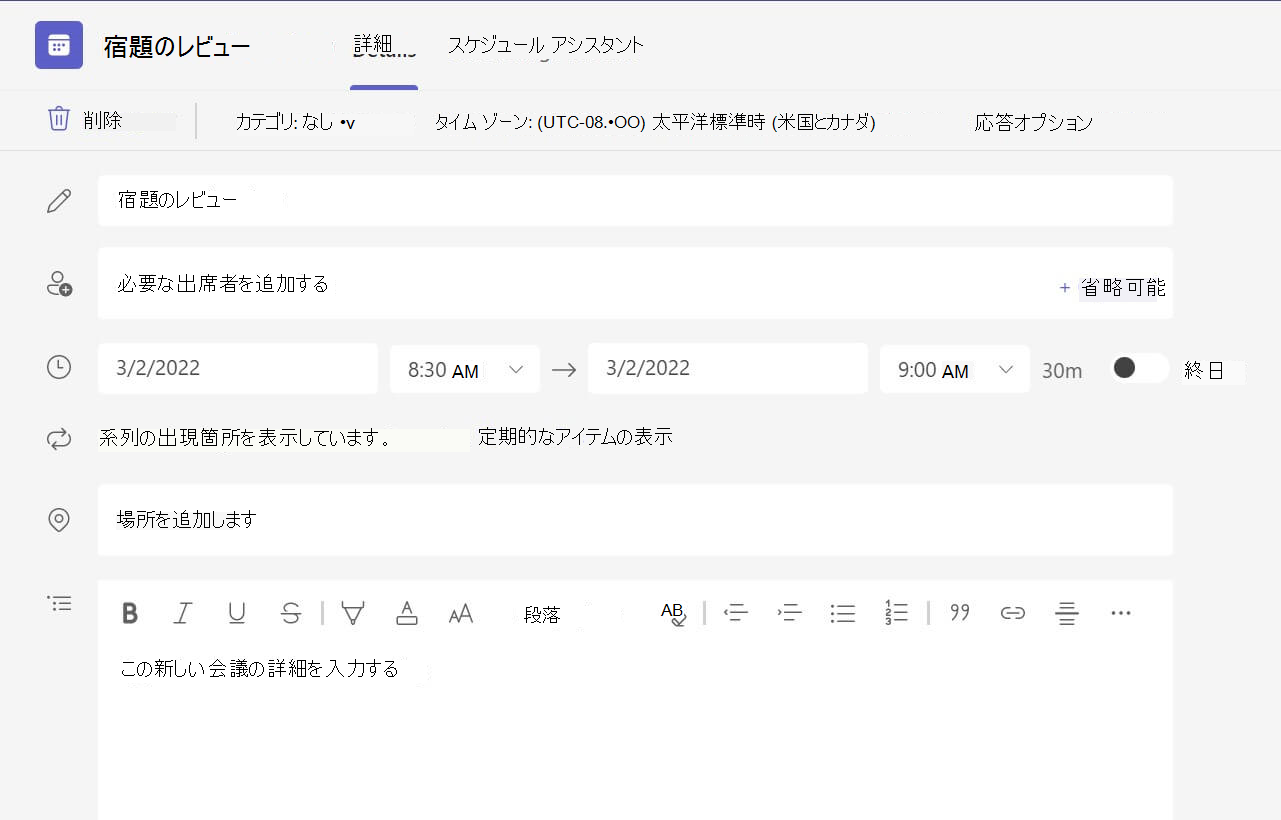Viewport: 1281px width, 820px height.
Task: Open the カテゴリ: なし dropdown
Action: pos(295,123)
